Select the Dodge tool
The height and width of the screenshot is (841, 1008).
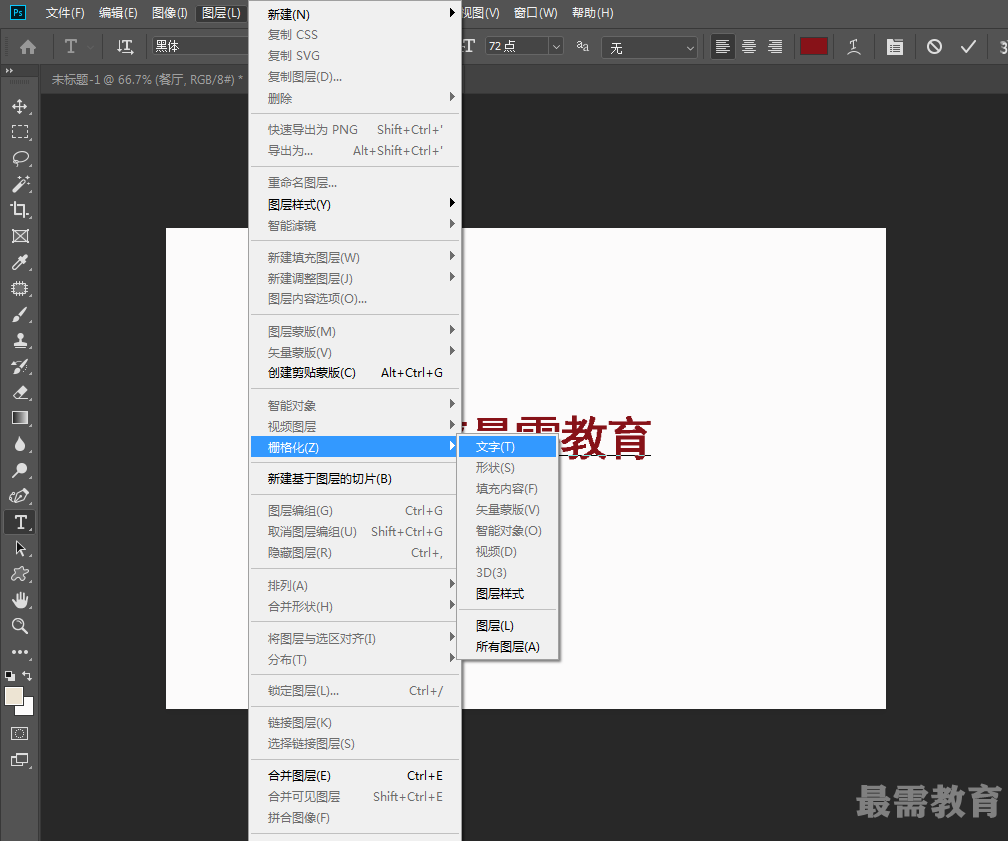point(20,470)
